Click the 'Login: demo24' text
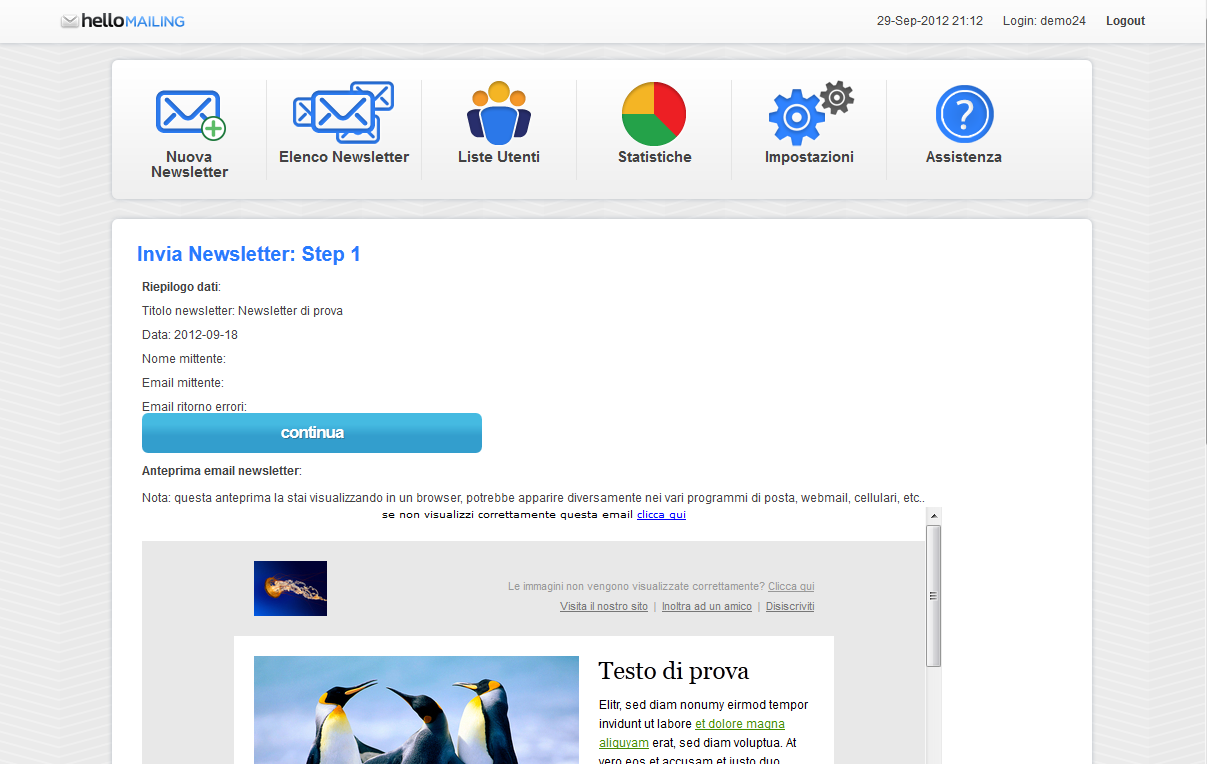The width and height of the screenshot is (1207, 764). [1044, 21]
